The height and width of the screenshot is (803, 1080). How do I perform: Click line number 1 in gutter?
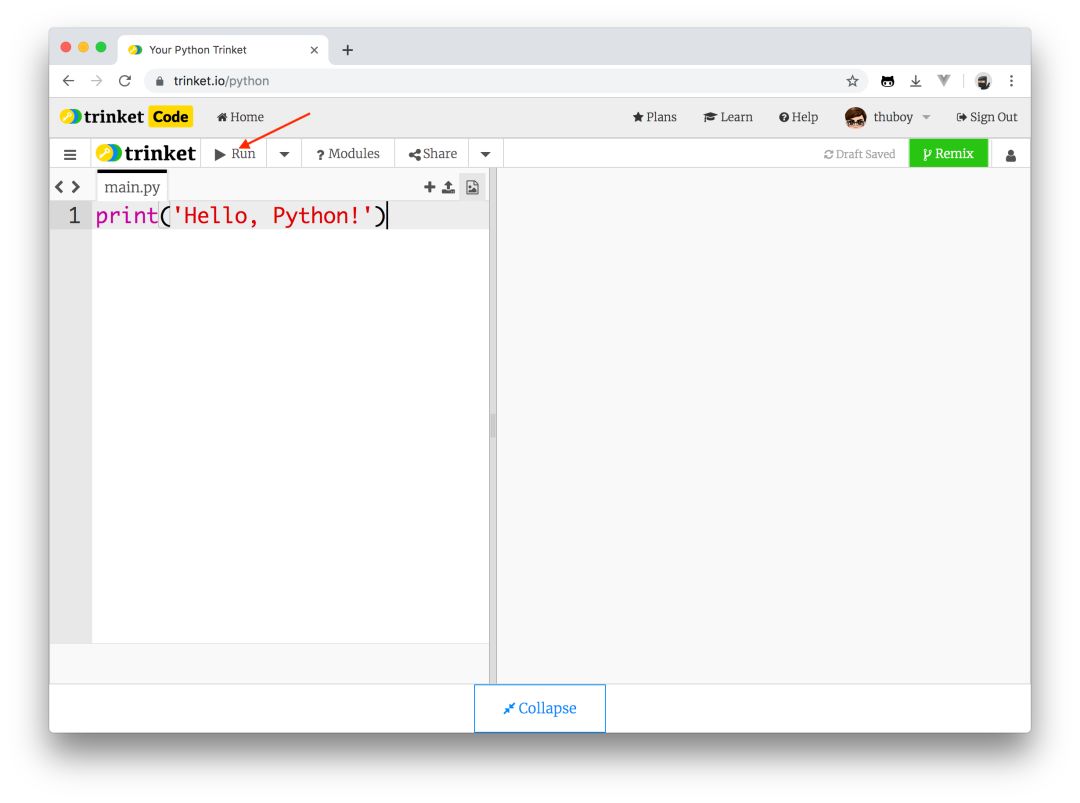tap(74, 216)
